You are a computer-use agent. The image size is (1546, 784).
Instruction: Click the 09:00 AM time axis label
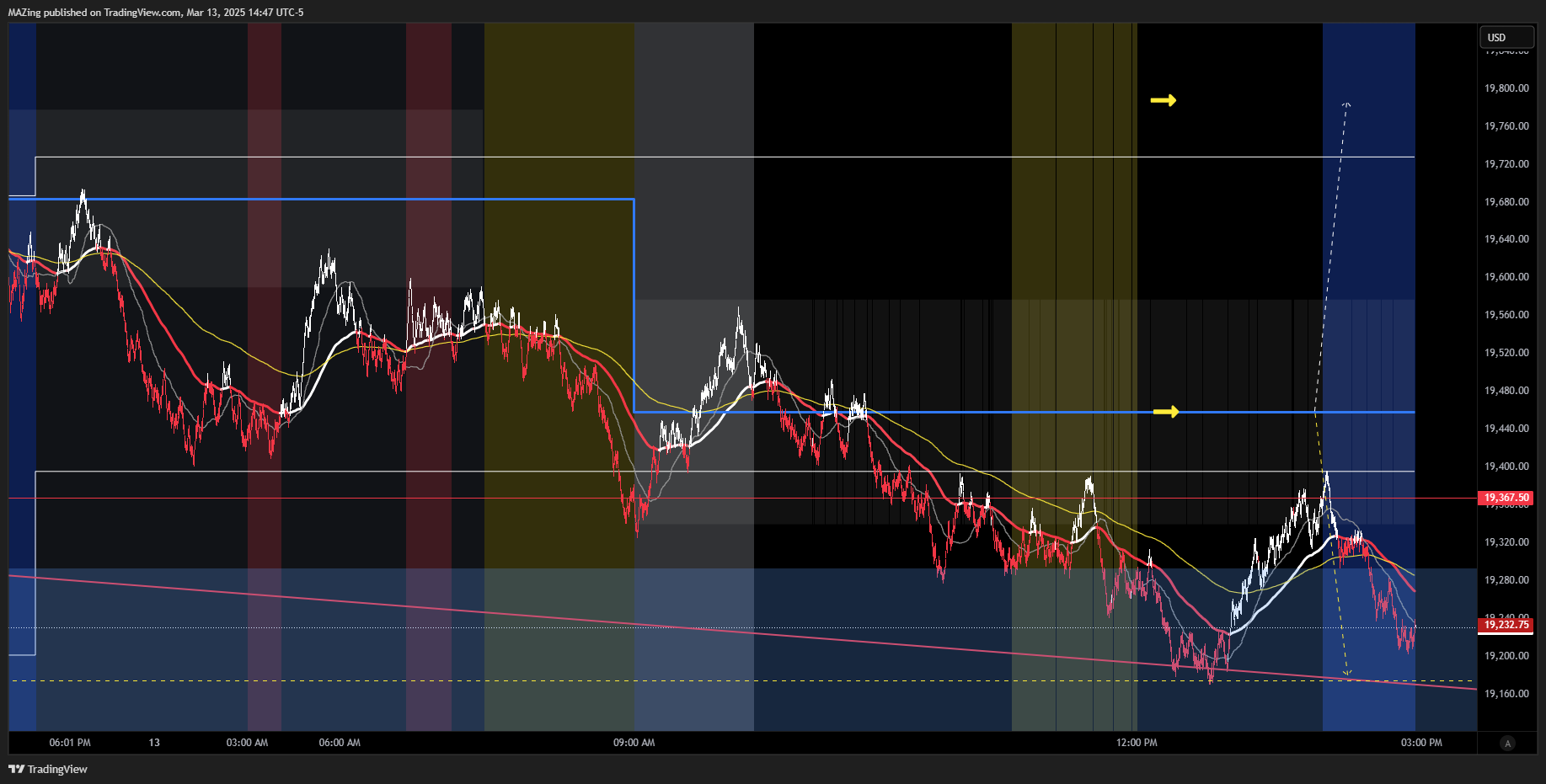634,743
